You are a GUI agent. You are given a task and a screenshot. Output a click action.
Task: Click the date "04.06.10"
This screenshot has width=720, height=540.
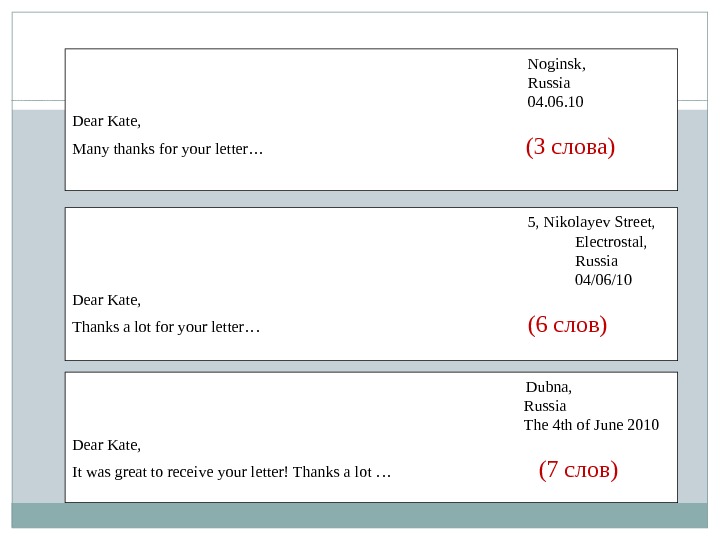click(x=555, y=102)
